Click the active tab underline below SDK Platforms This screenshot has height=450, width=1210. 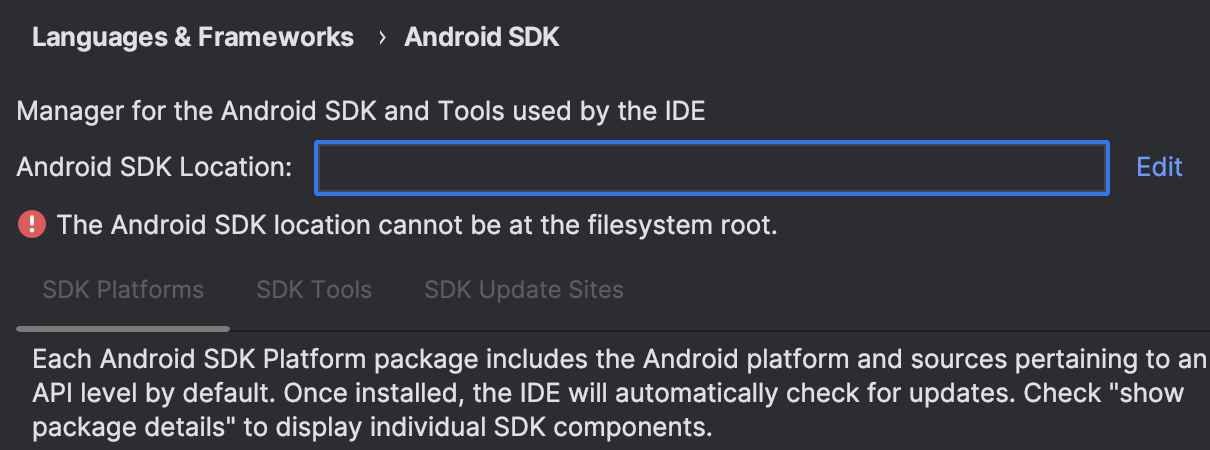123,328
